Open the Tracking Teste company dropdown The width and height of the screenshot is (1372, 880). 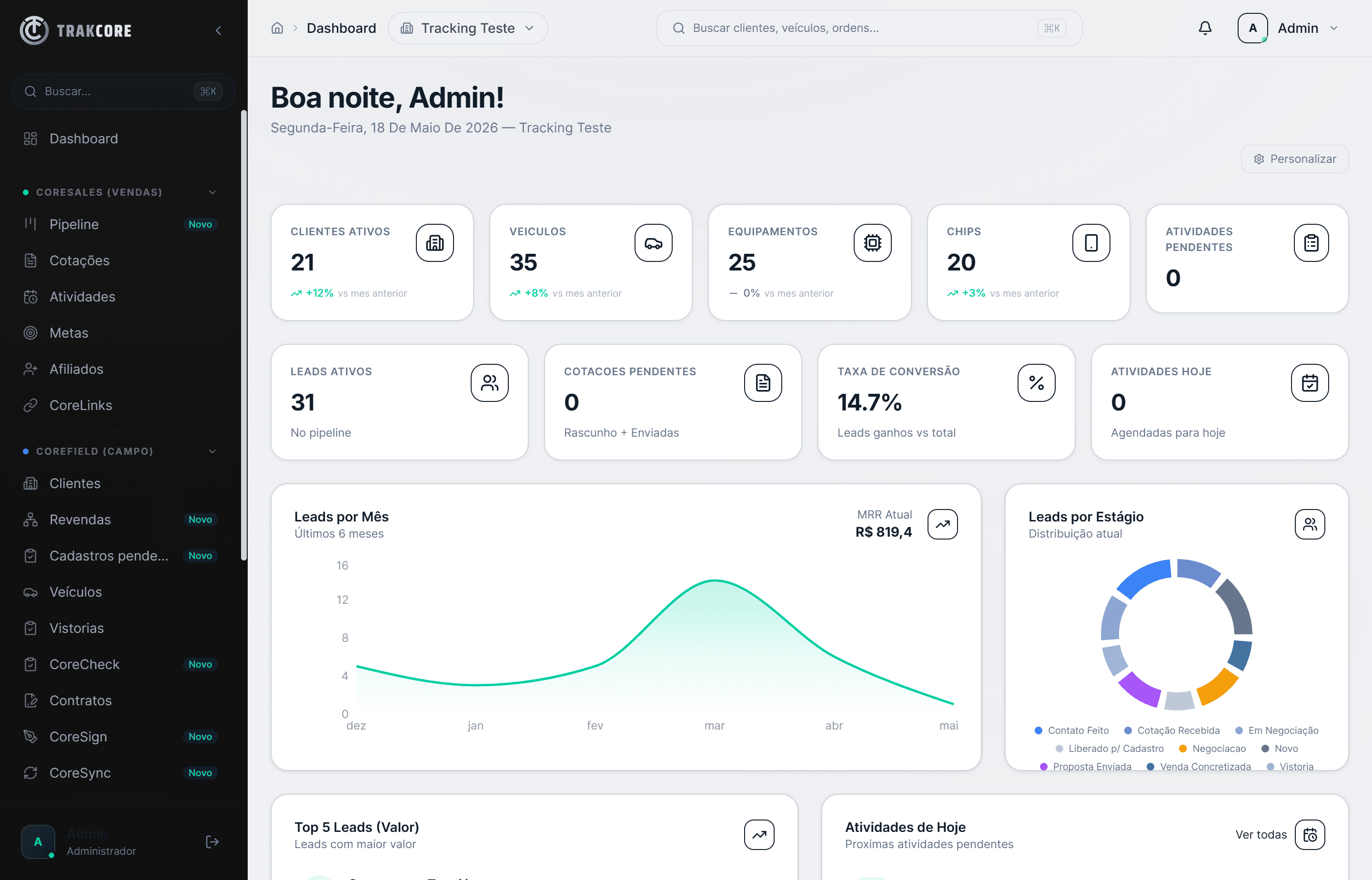[468, 28]
